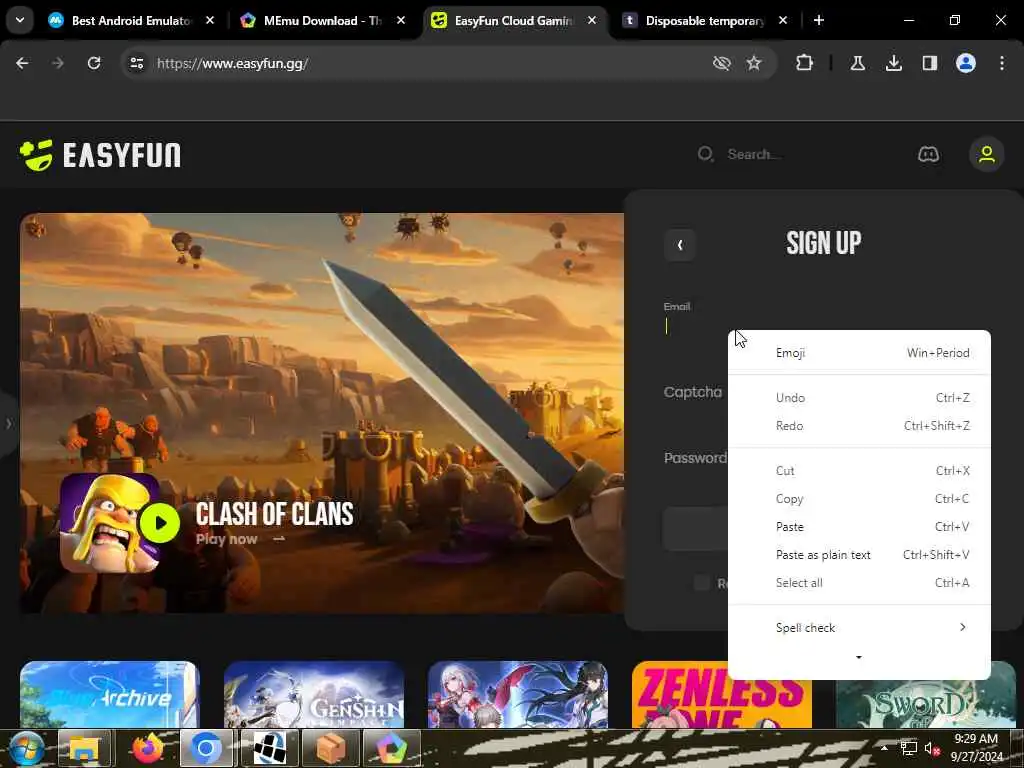Choose Paste from context menu
This screenshot has width=1024, height=768.
click(859, 527)
